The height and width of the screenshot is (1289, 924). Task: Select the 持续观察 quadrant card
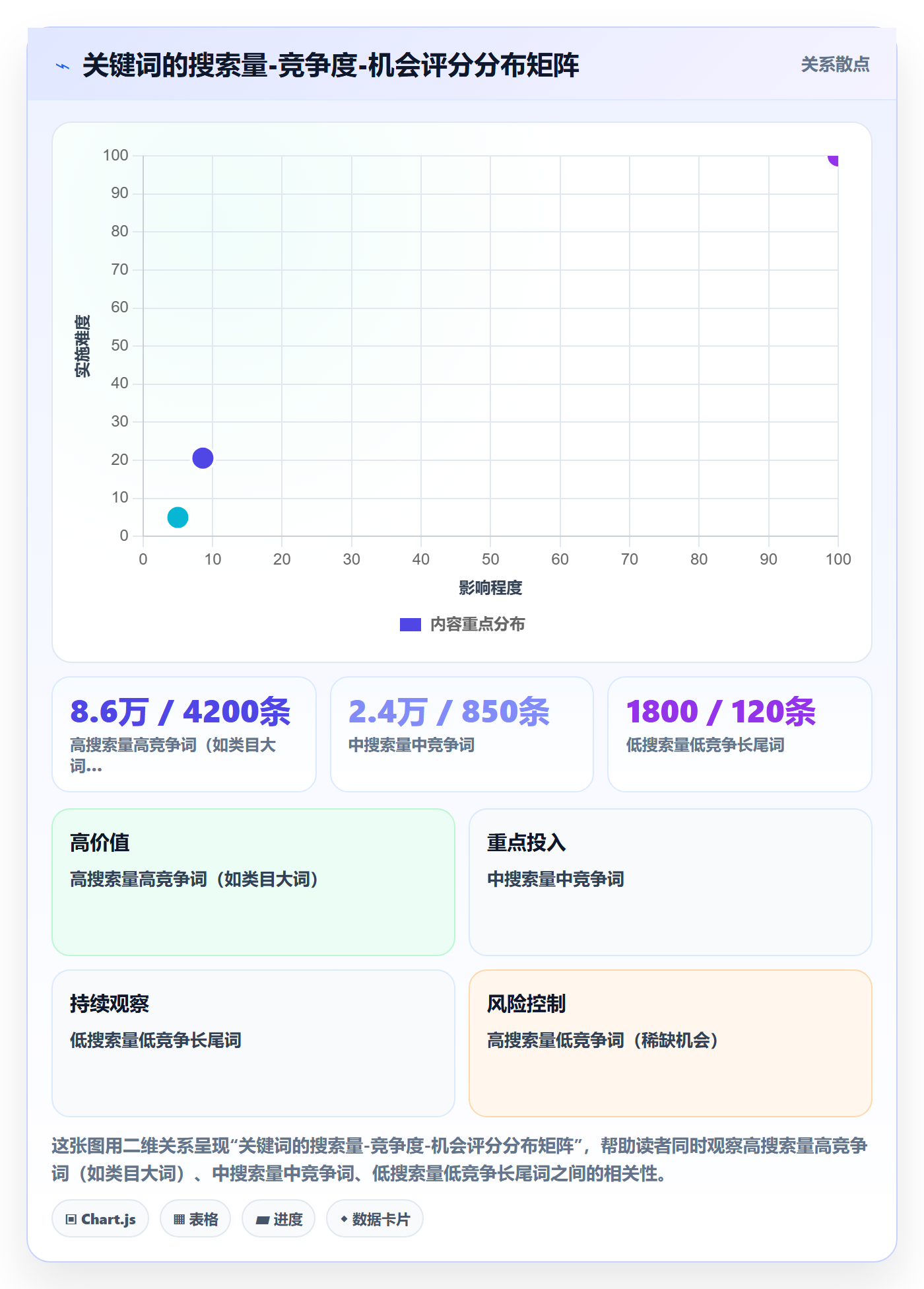[253, 1043]
